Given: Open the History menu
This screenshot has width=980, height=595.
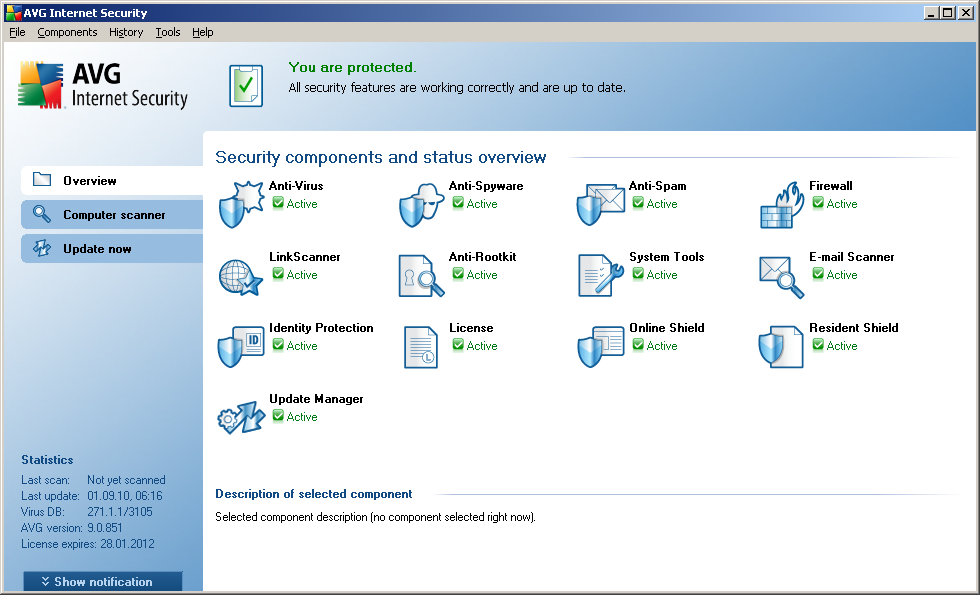Looking at the screenshot, I should (x=126, y=32).
